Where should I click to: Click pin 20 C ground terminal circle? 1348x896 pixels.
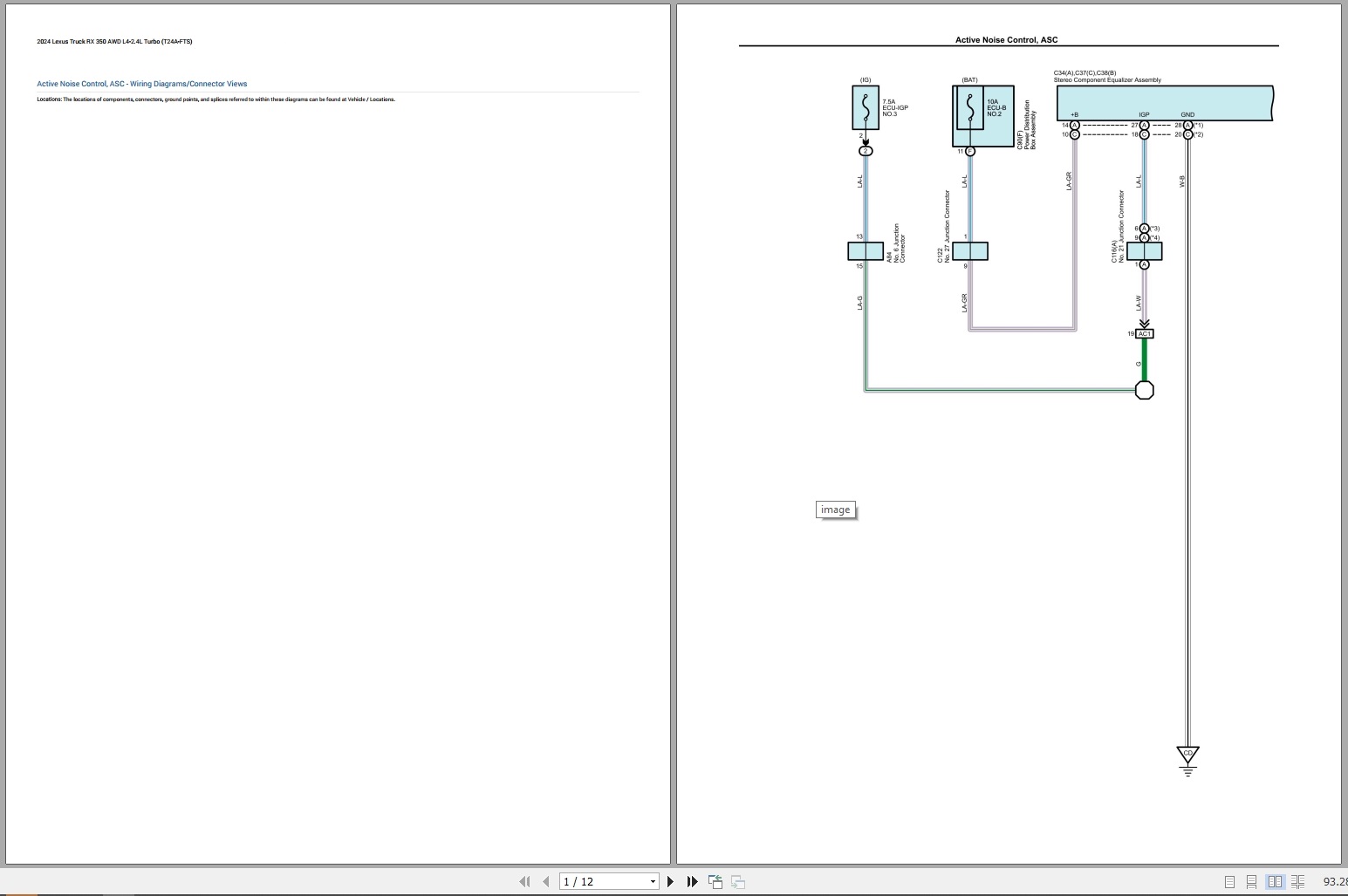click(x=1187, y=135)
